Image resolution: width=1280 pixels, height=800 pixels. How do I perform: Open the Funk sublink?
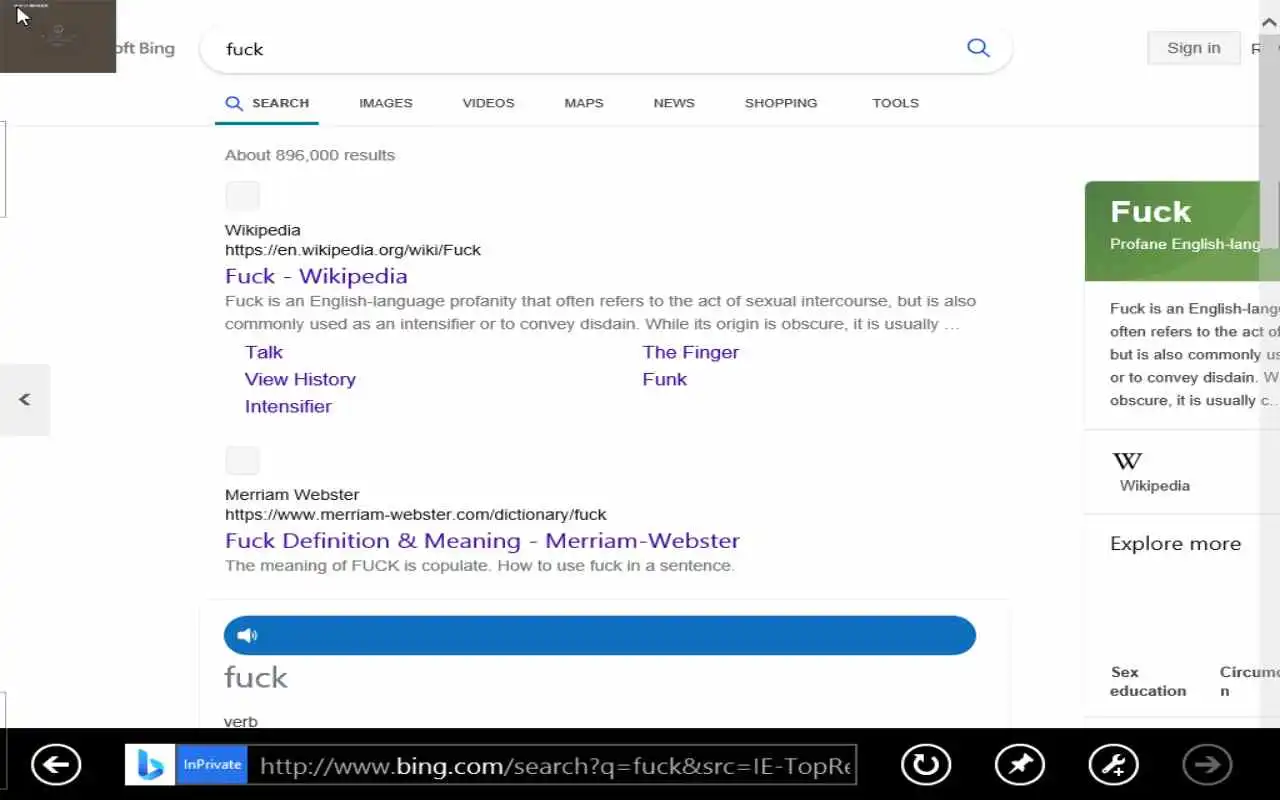coord(665,379)
